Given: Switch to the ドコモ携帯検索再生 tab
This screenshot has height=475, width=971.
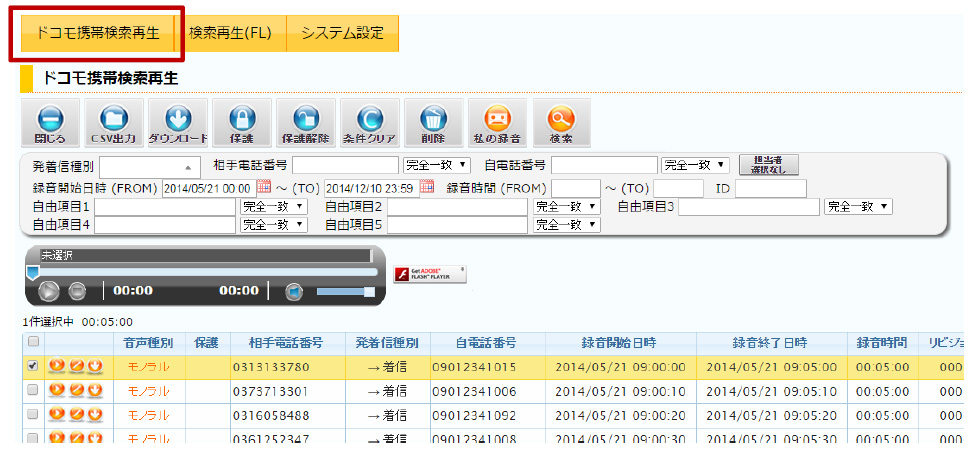Looking at the screenshot, I should [x=98, y=33].
